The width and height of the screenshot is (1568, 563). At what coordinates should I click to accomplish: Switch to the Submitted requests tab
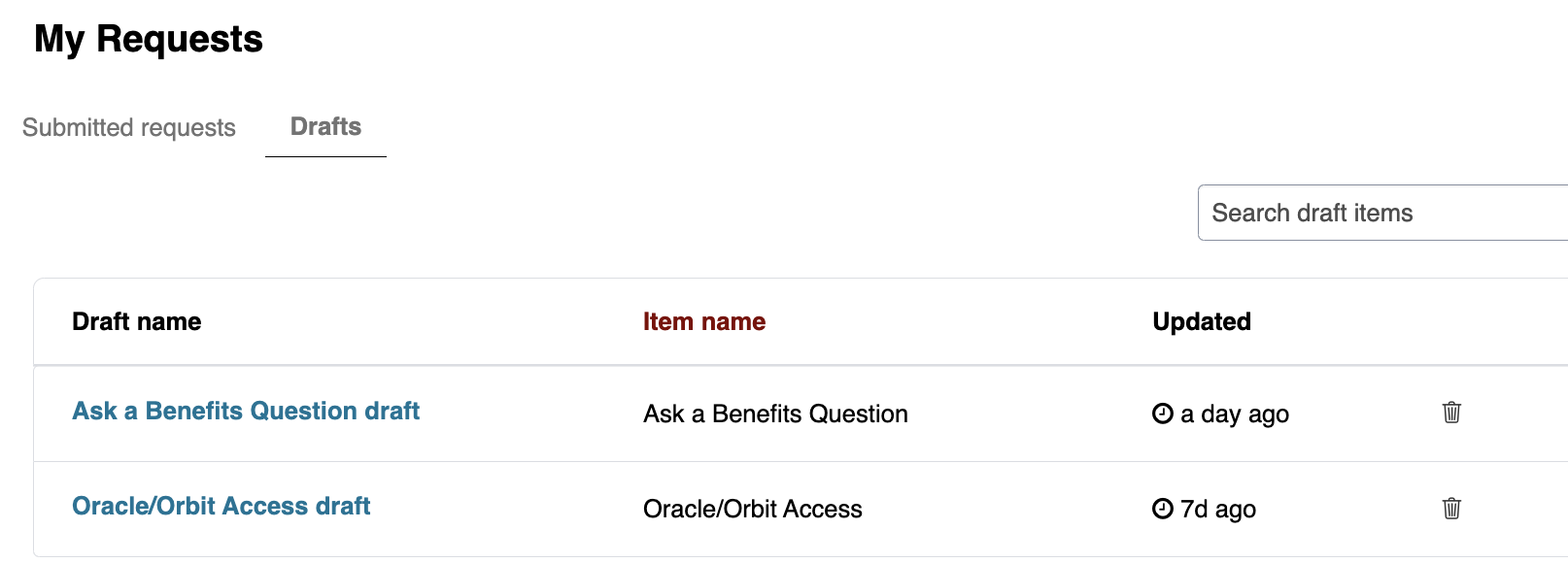pos(129,127)
